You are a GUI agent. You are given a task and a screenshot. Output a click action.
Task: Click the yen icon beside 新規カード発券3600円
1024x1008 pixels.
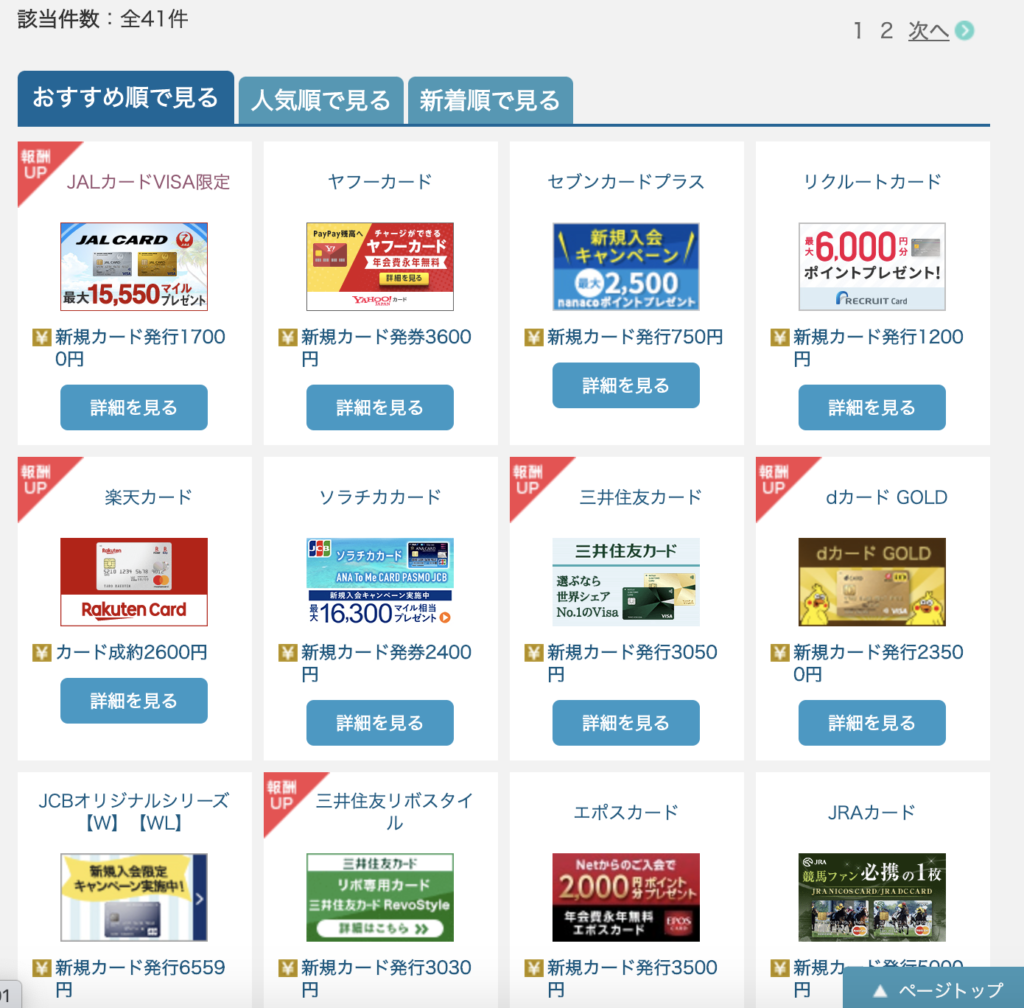tap(288, 337)
